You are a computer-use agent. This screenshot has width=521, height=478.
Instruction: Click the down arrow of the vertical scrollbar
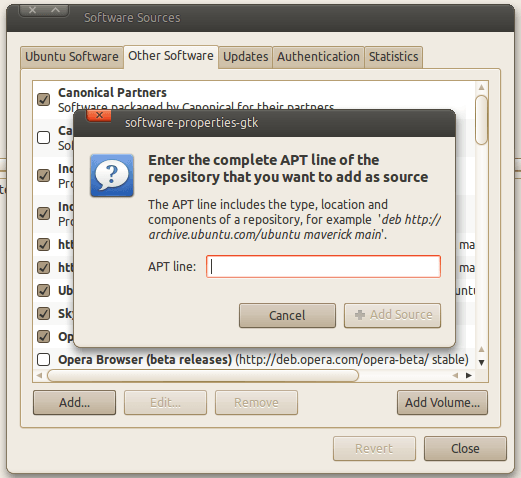[x=481, y=362]
